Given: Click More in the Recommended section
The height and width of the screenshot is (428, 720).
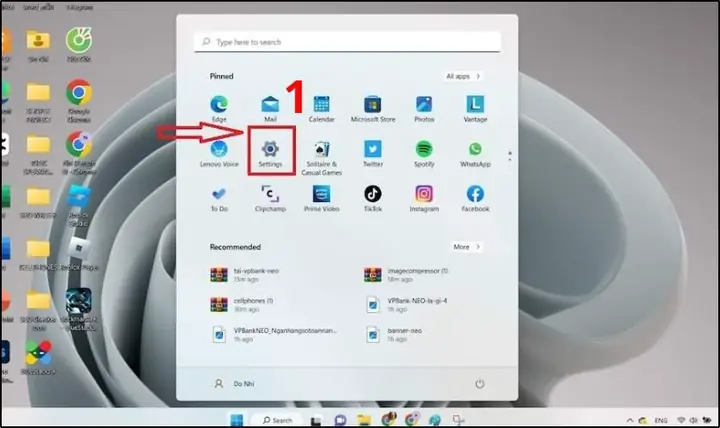Looking at the screenshot, I should (466, 247).
